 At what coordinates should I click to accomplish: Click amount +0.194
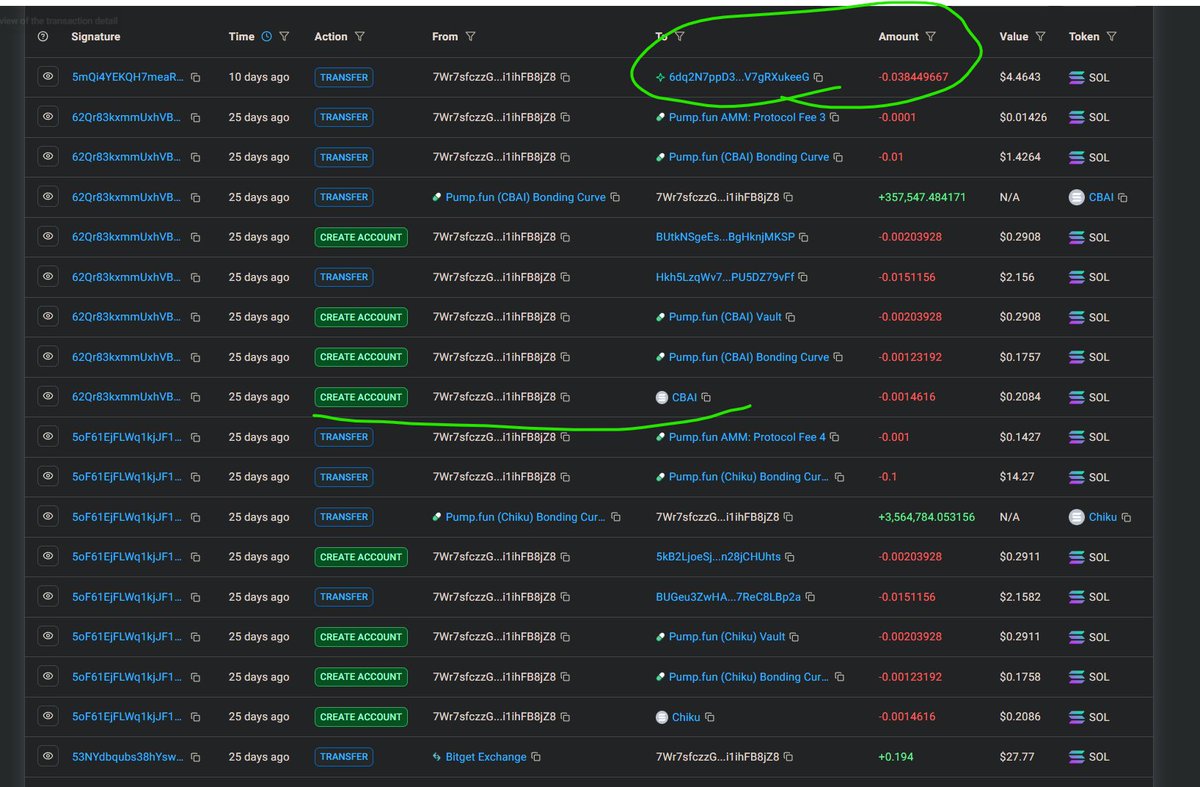point(895,757)
